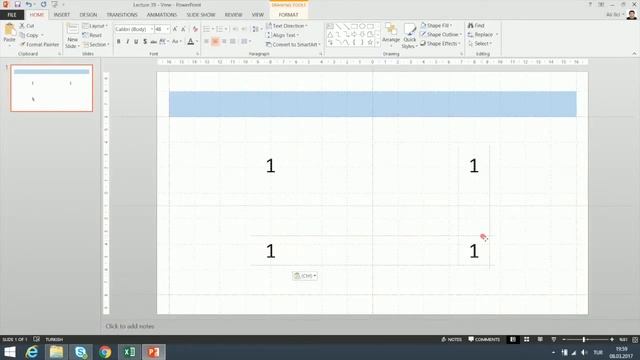Toggle italic formatting

[127, 42]
